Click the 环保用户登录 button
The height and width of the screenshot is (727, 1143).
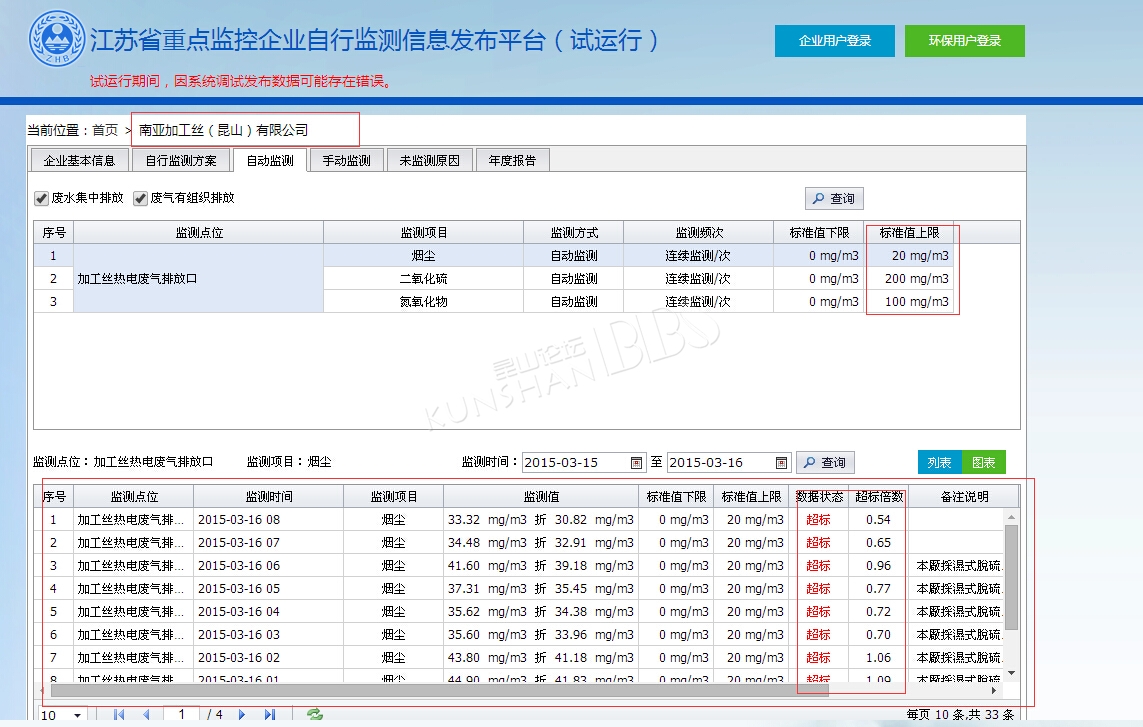pos(964,41)
